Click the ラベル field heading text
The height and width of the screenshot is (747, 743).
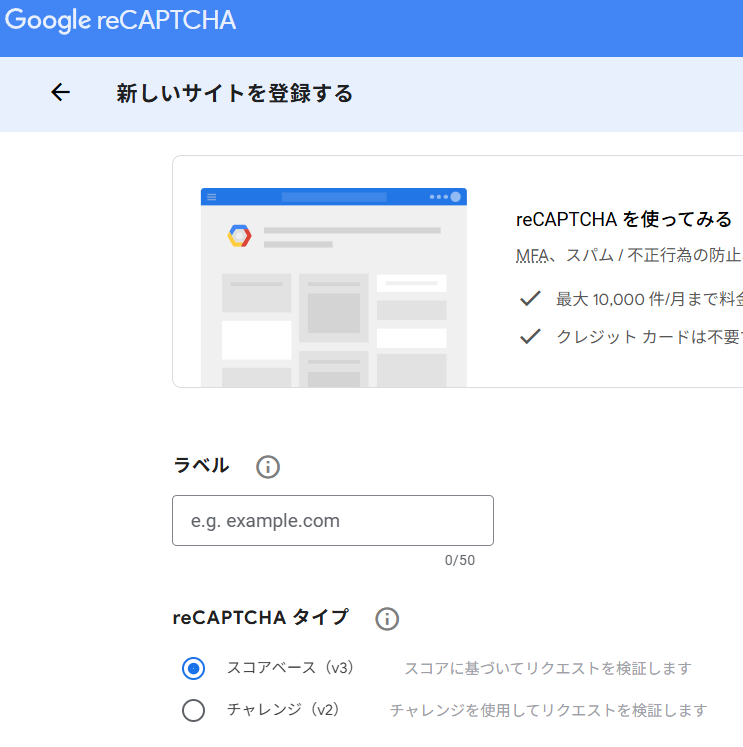(x=201, y=466)
